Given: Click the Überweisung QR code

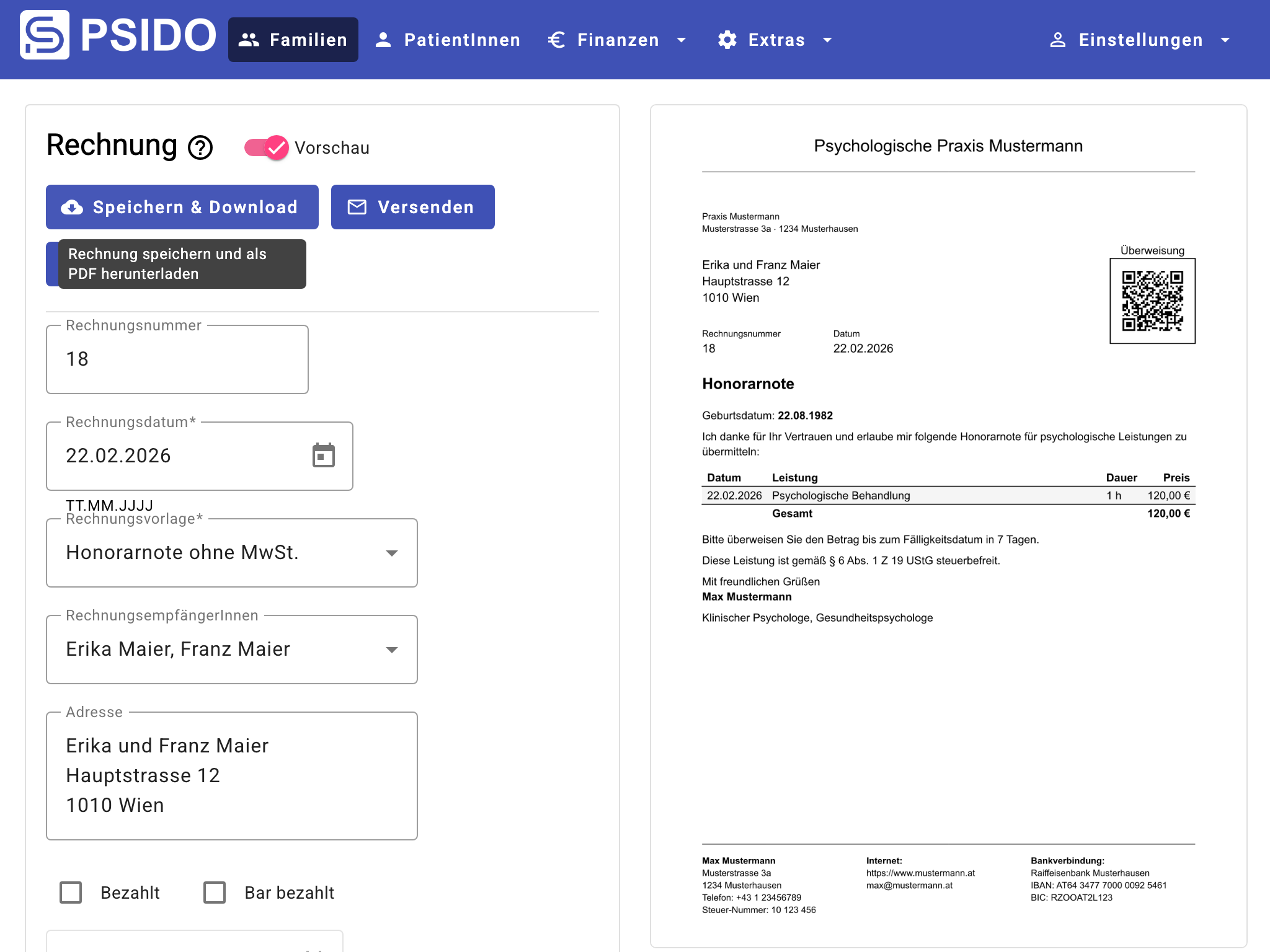Looking at the screenshot, I should point(1152,301).
